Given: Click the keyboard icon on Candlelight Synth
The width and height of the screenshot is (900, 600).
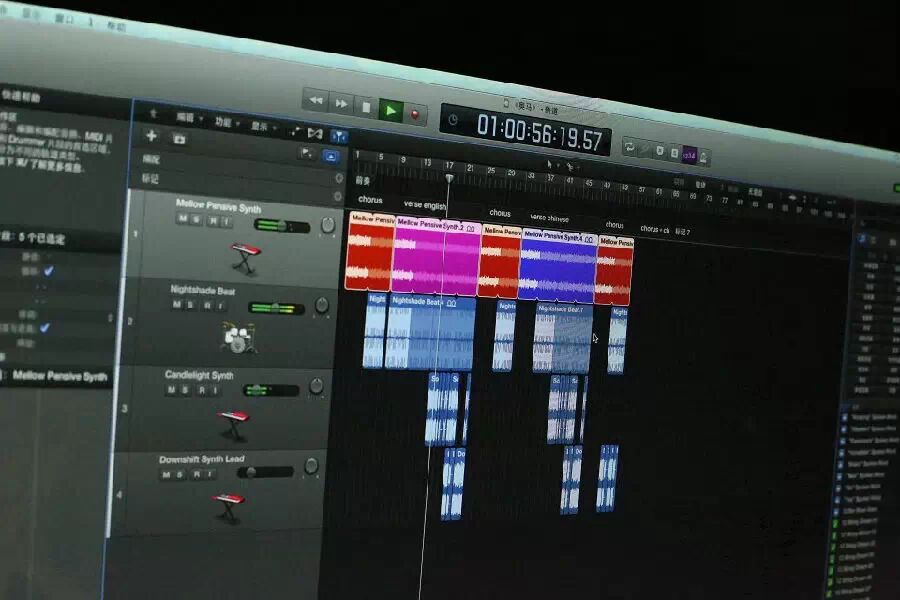Looking at the screenshot, I should [x=234, y=424].
